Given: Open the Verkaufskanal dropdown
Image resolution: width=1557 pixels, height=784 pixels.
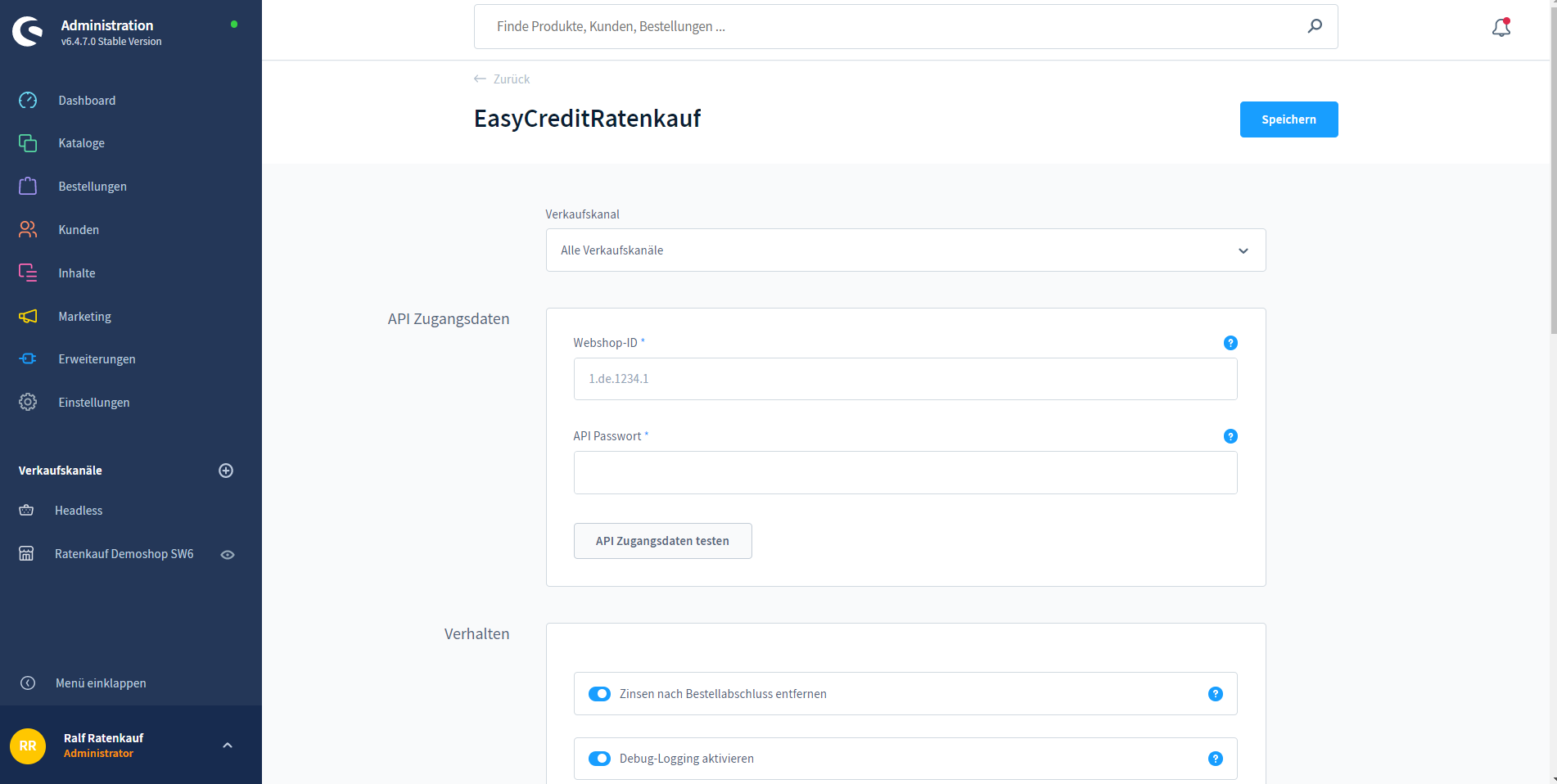Looking at the screenshot, I should pyautogui.click(x=905, y=250).
